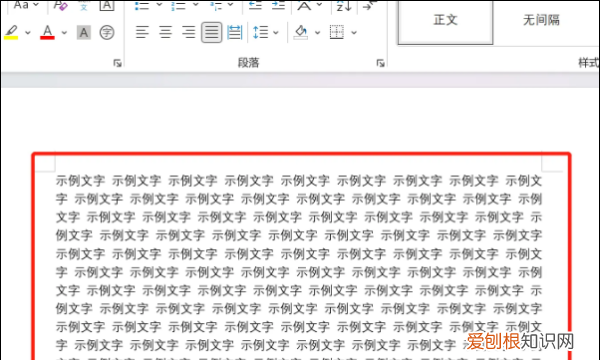Expand the highlight color dropdown arrow

pyautogui.click(x=28, y=33)
